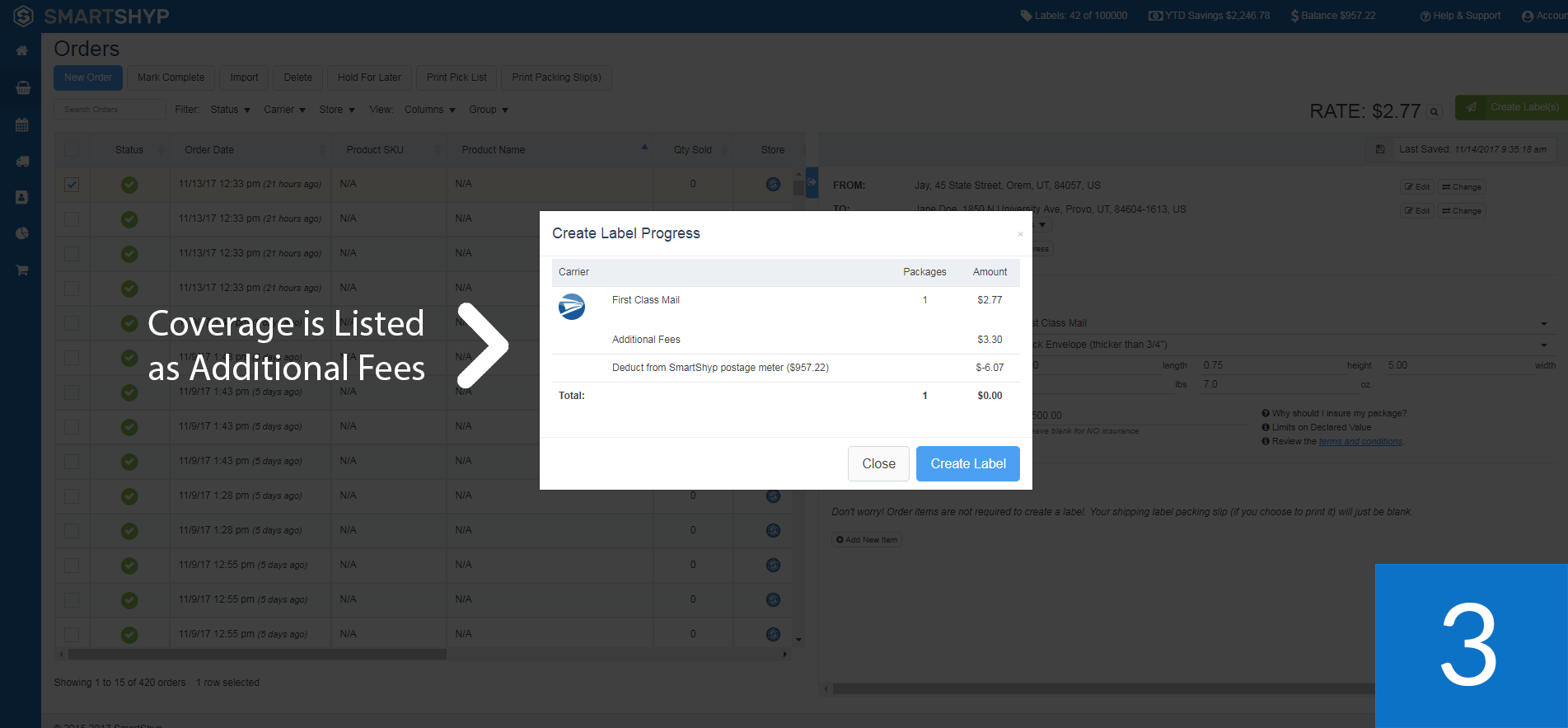The height and width of the screenshot is (728, 1568).
Task: Check the third 12:33 pm order checkbox
Action: click(72, 254)
